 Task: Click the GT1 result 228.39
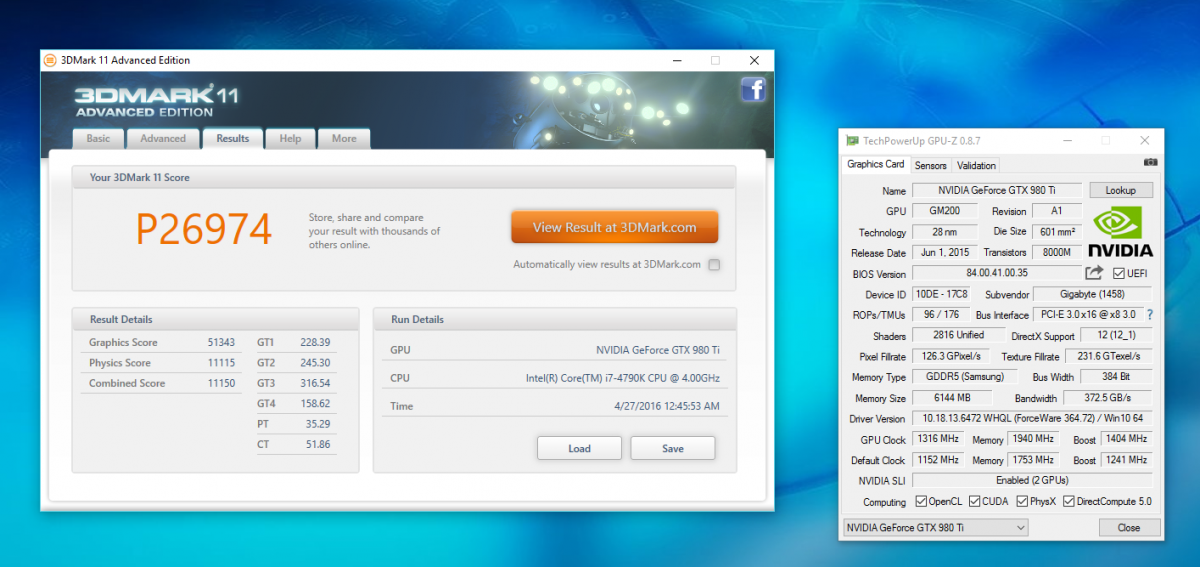pos(315,342)
